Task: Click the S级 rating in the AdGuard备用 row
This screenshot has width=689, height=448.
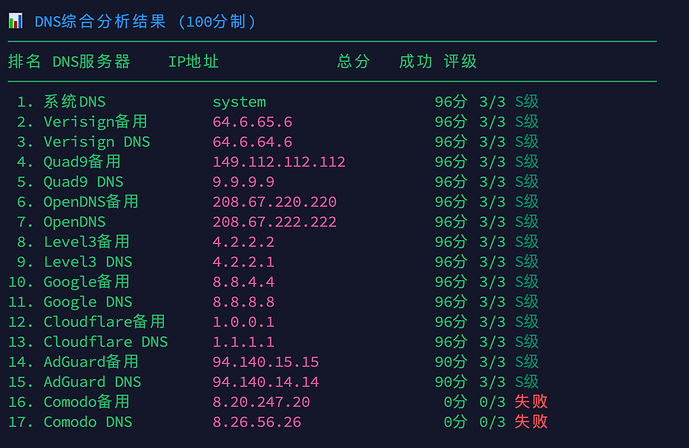Action: [527, 362]
